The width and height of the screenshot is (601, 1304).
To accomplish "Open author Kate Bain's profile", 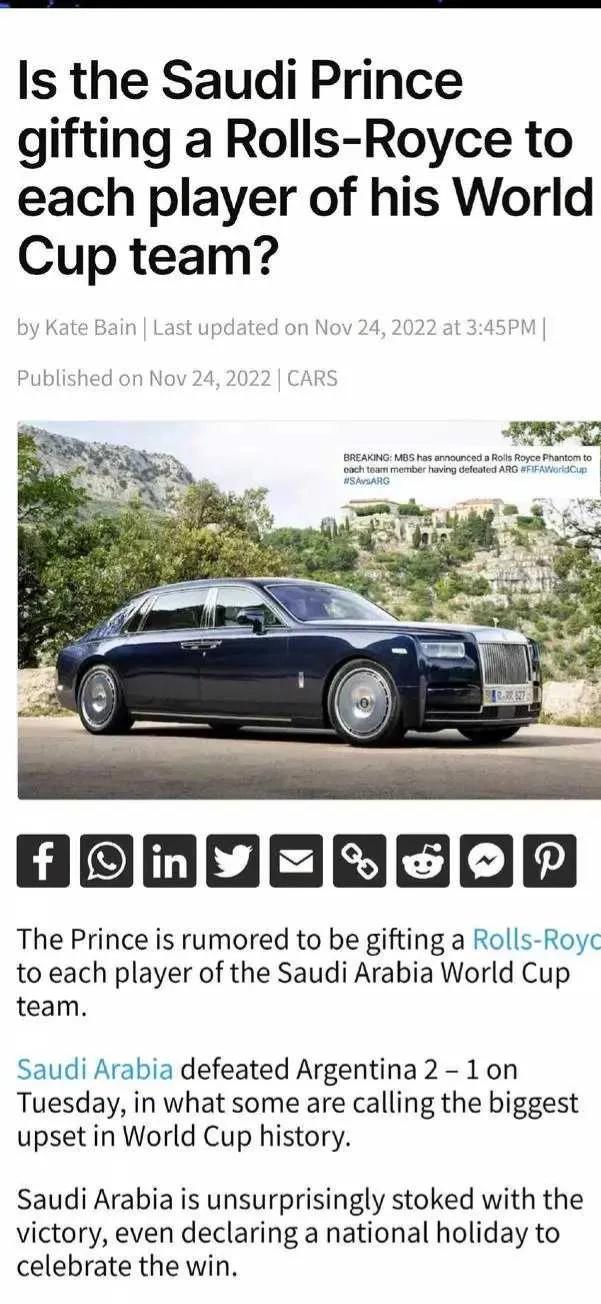I will coord(90,327).
